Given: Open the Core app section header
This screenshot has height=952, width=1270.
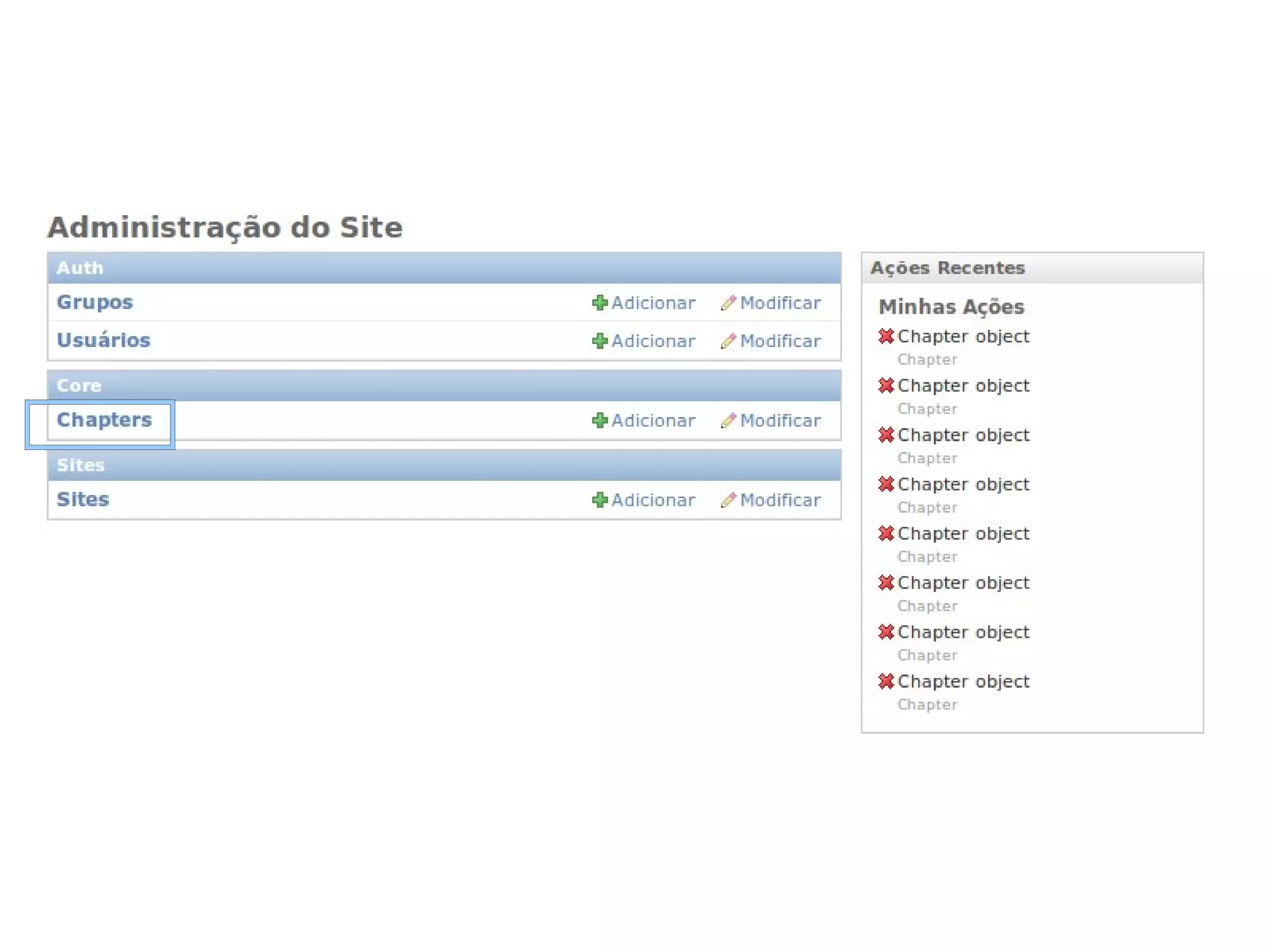Looking at the screenshot, I should (x=79, y=386).
